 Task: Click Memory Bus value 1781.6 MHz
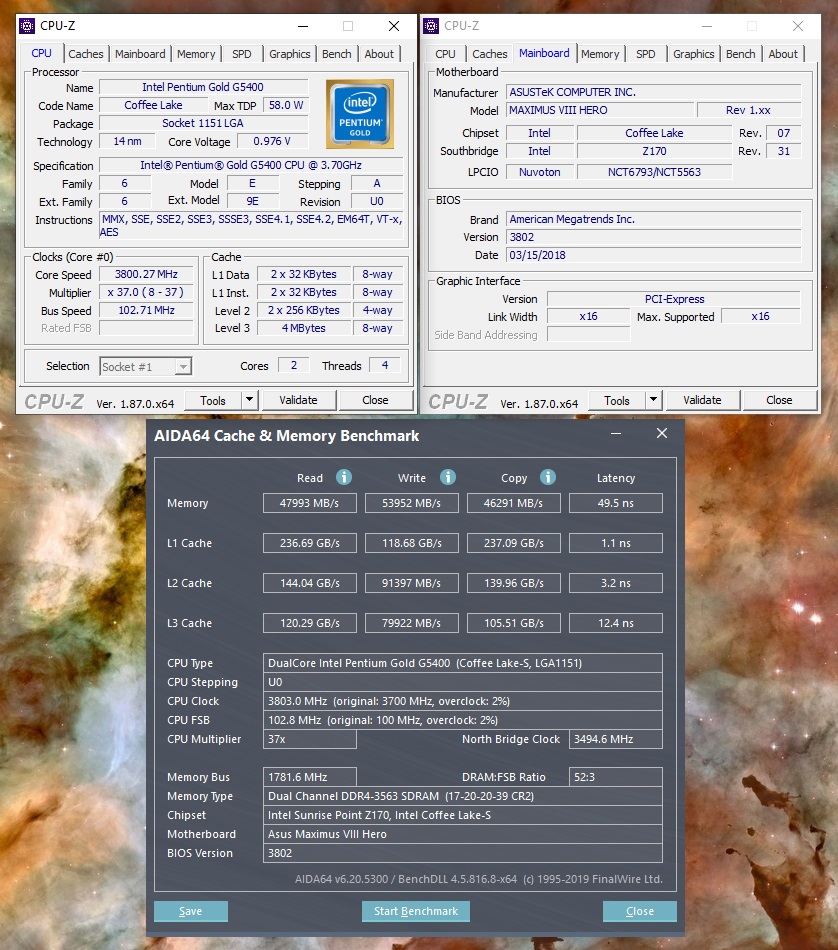click(x=310, y=777)
